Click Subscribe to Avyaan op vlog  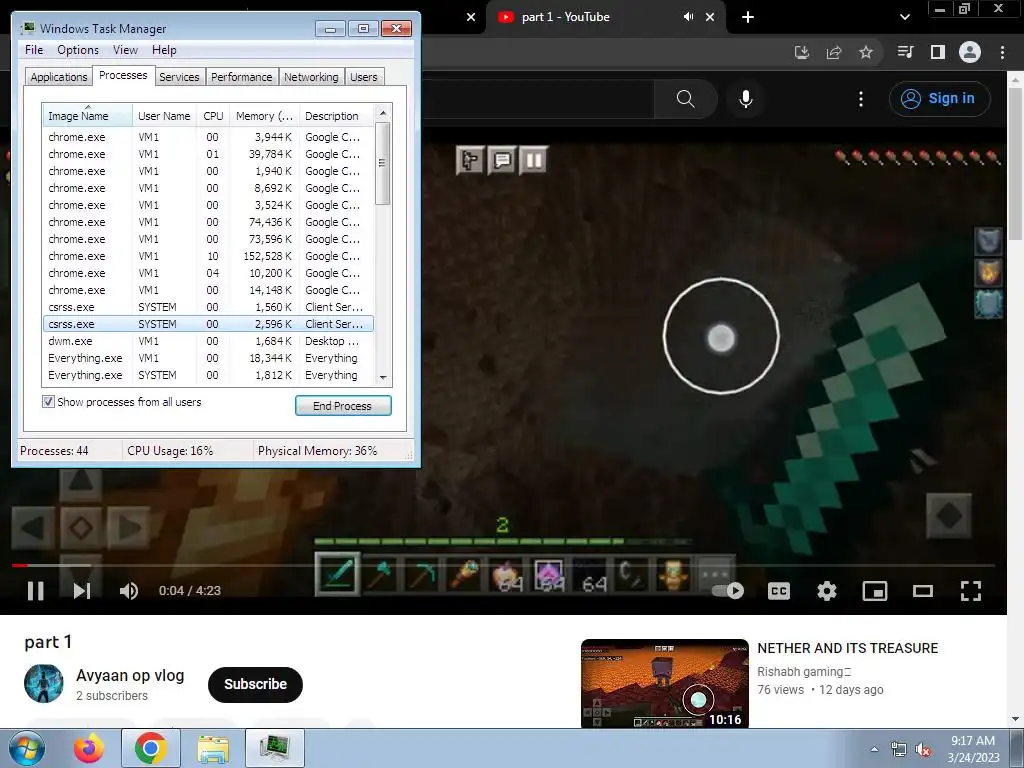click(255, 684)
